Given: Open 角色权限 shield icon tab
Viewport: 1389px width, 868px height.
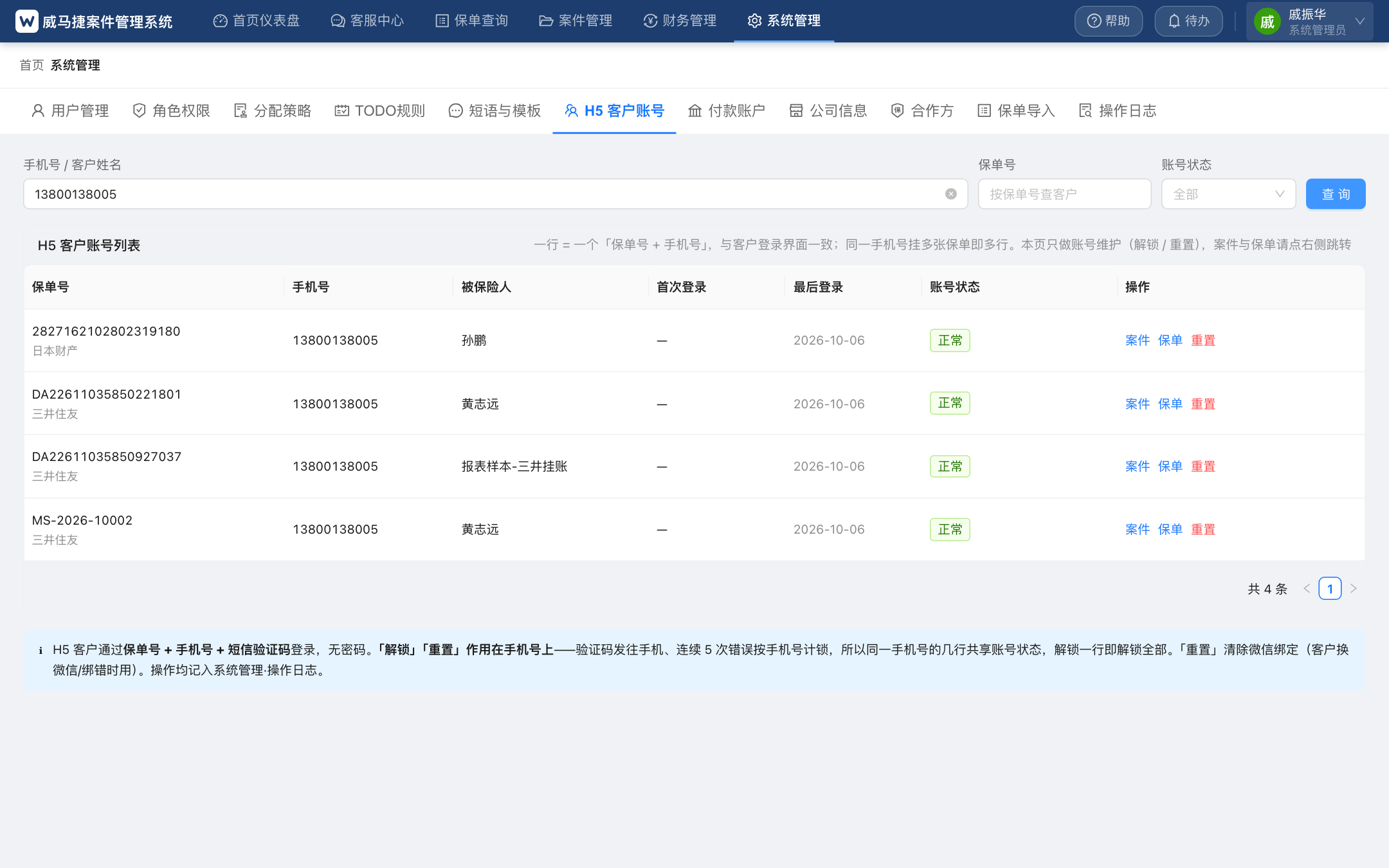Looking at the screenshot, I should click(139, 111).
